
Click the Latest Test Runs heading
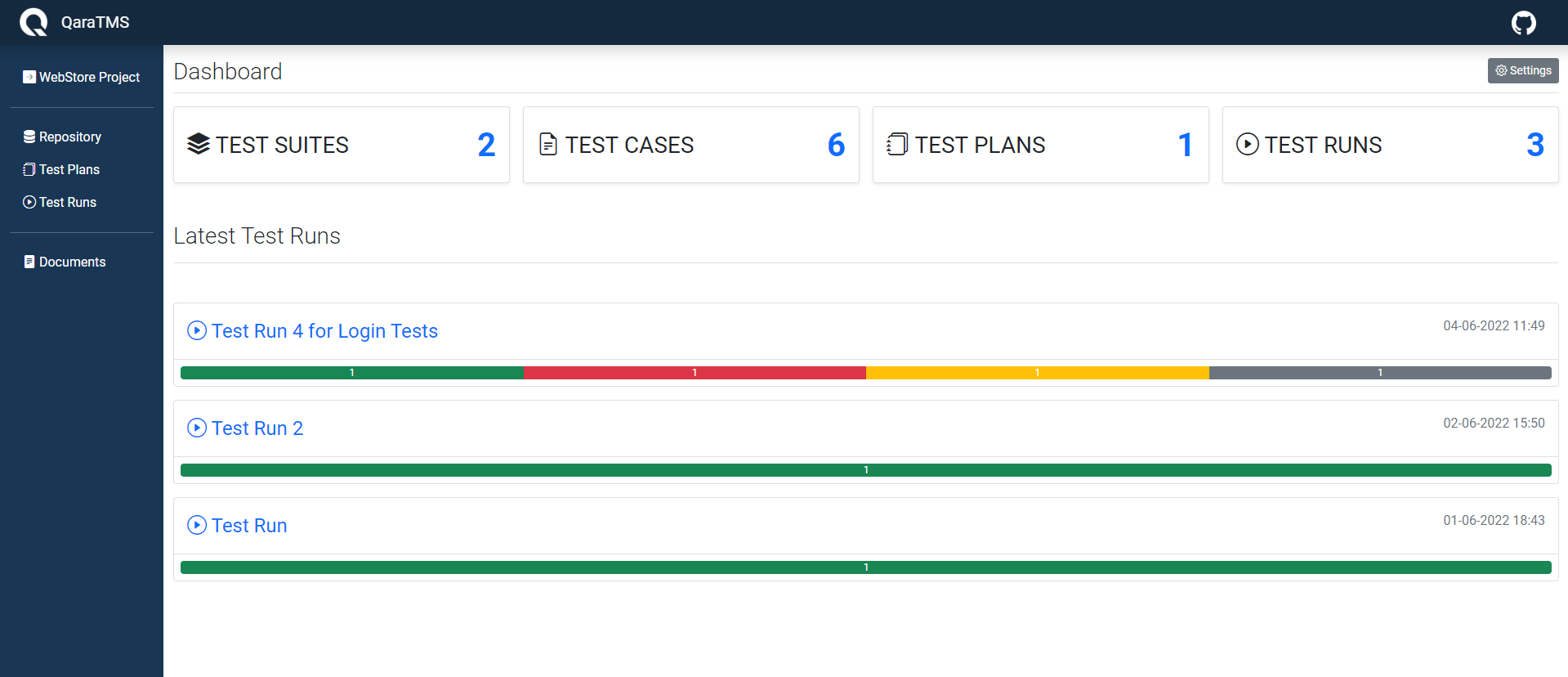(257, 235)
